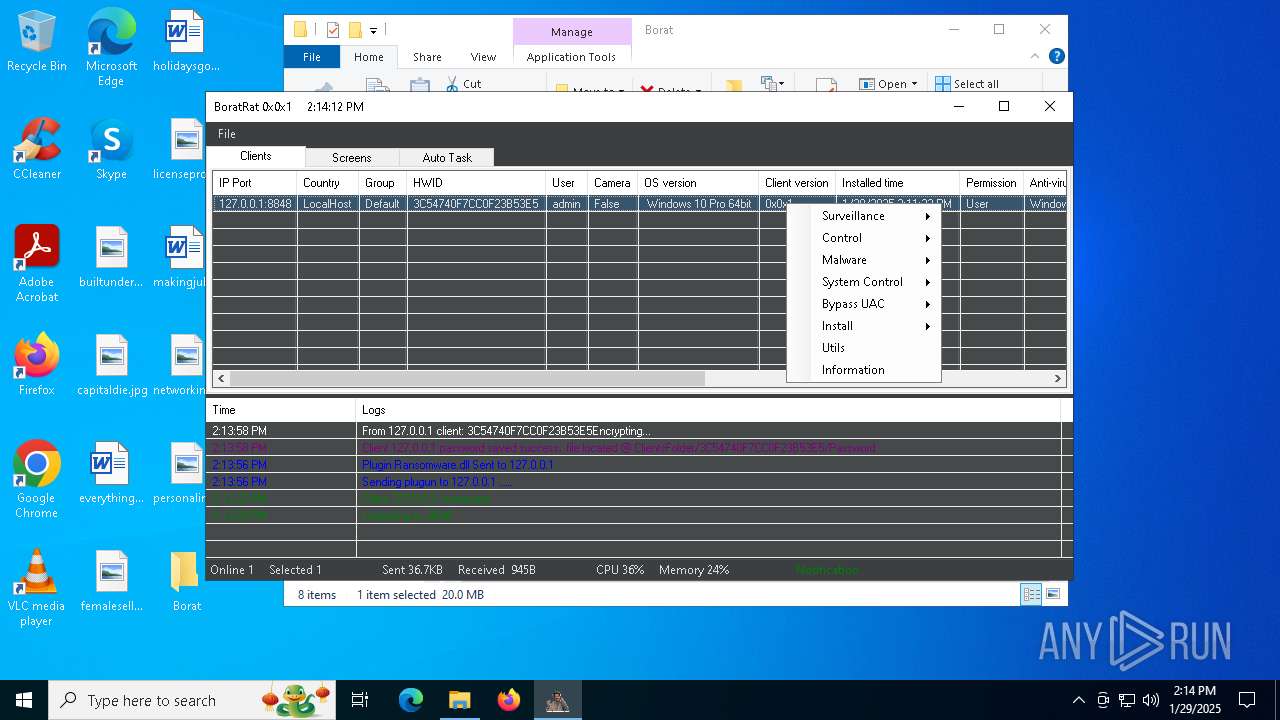The width and height of the screenshot is (1280, 720).
Task: Open quick access toolbar customize dropdown
Action: click(374, 31)
